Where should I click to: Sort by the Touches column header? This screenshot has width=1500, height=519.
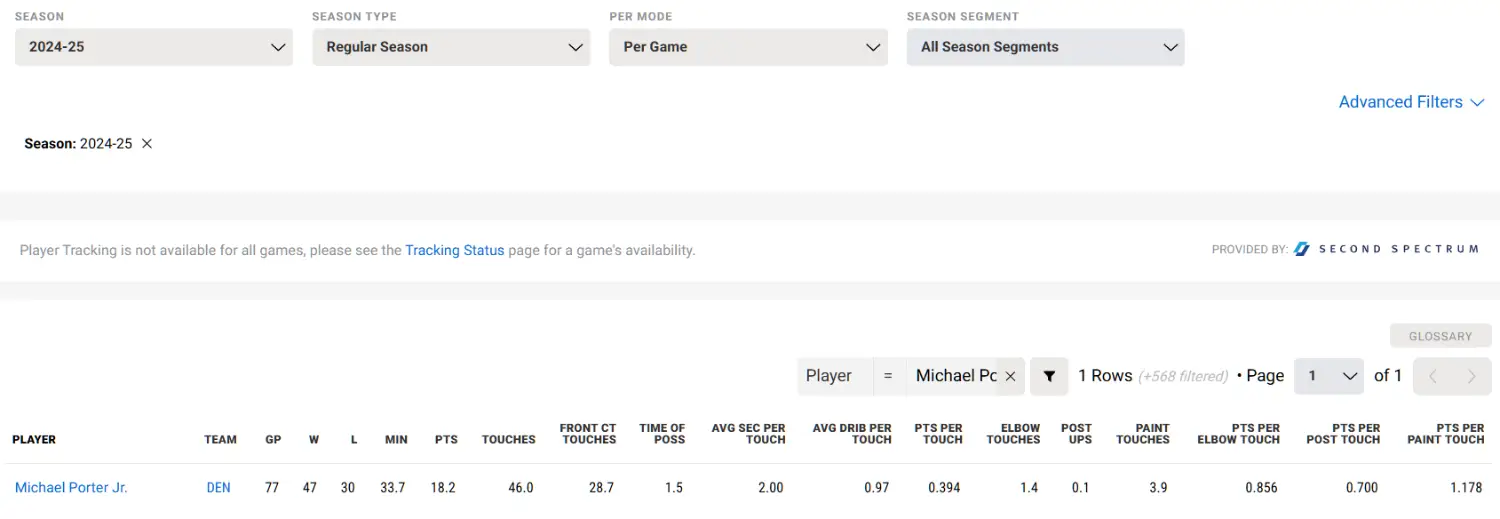click(508, 439)
